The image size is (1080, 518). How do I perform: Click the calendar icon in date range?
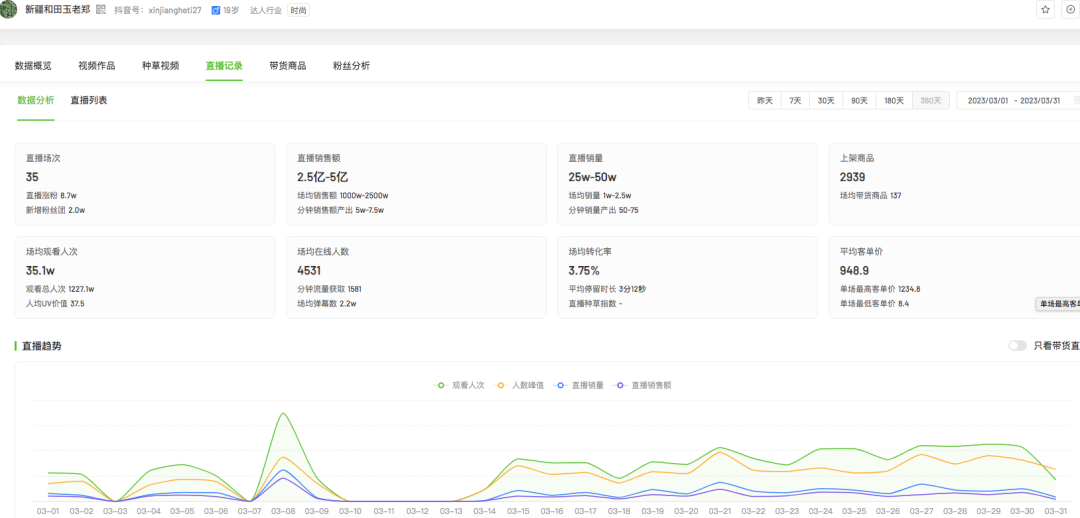pos(1076,100)
